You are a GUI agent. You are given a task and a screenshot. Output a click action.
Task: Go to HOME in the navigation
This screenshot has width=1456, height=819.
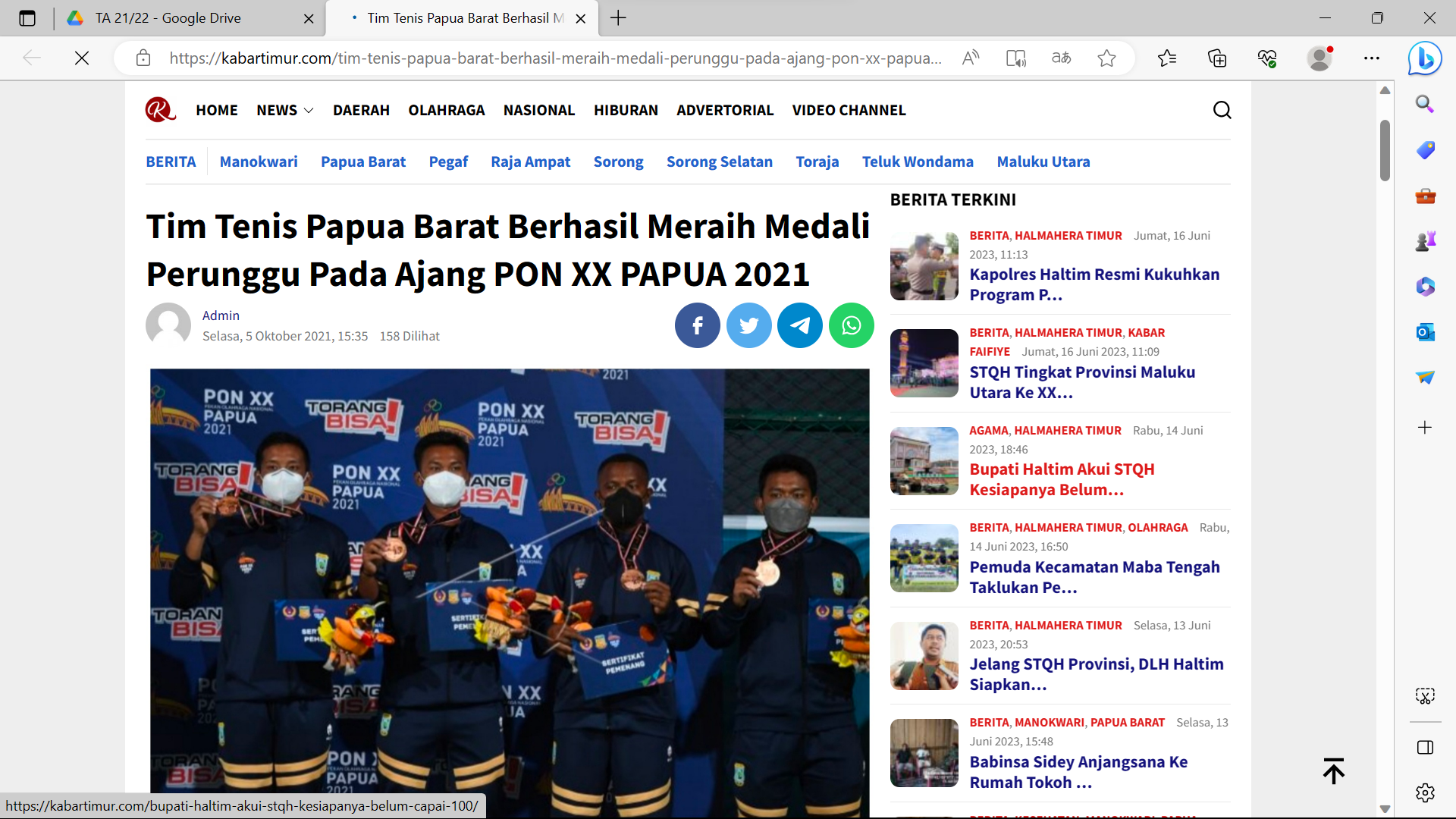point(217,110)
